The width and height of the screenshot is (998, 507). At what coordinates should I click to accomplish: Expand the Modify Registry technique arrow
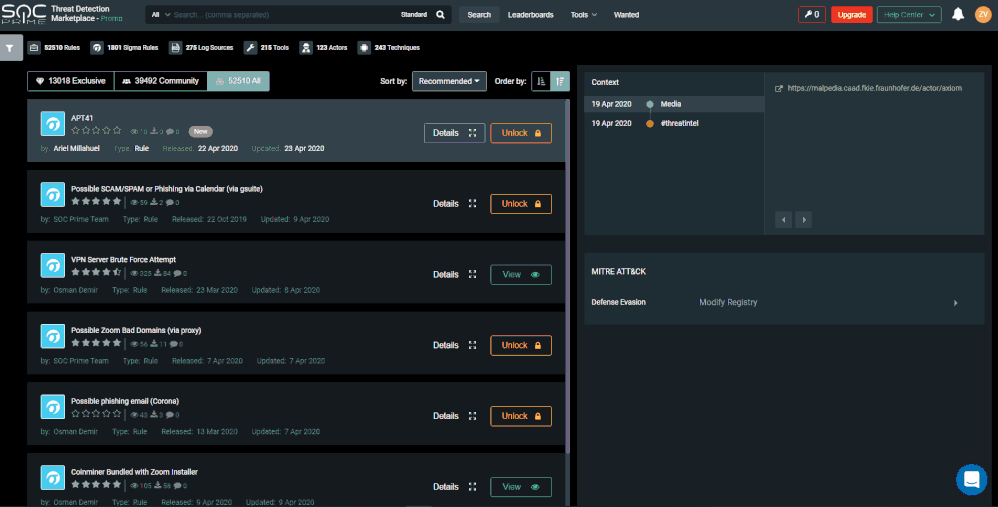955,303
